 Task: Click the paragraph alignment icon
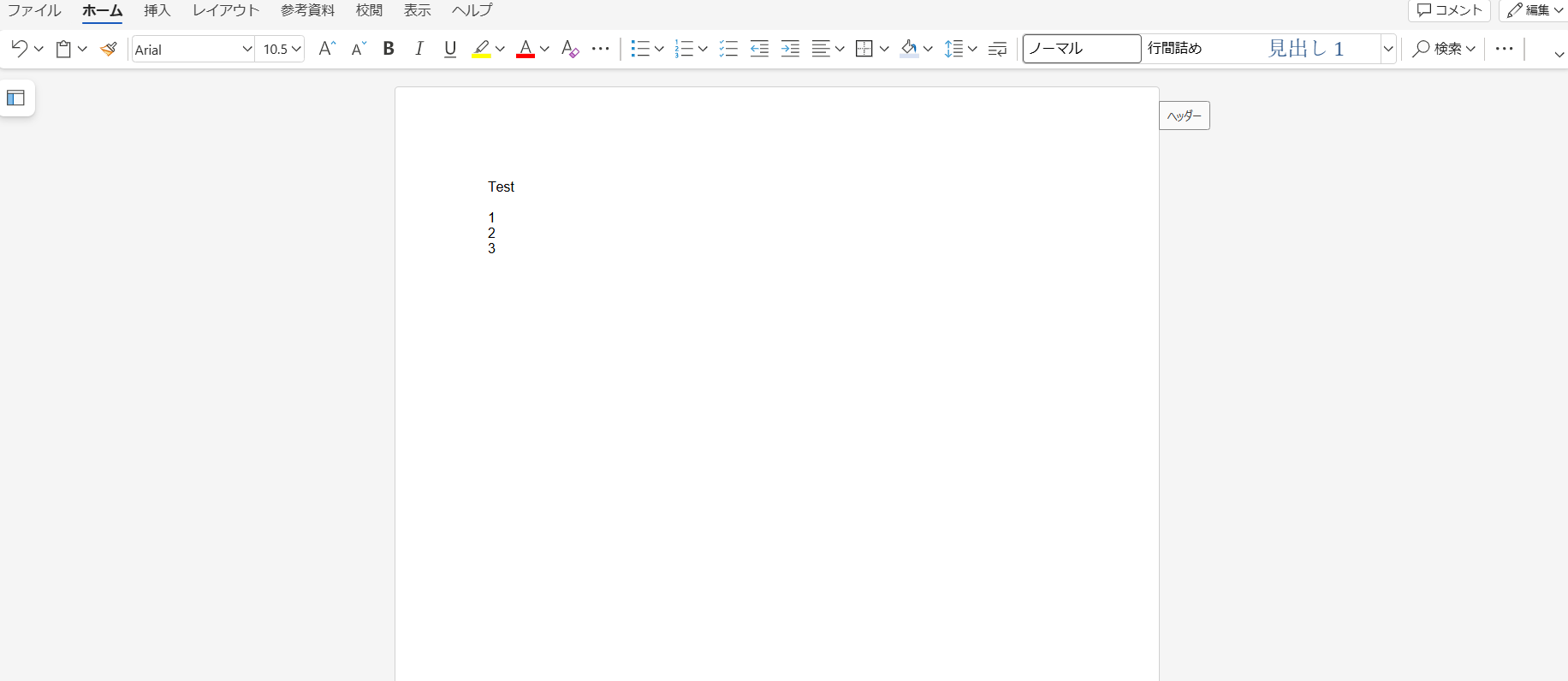coord(821,49)
